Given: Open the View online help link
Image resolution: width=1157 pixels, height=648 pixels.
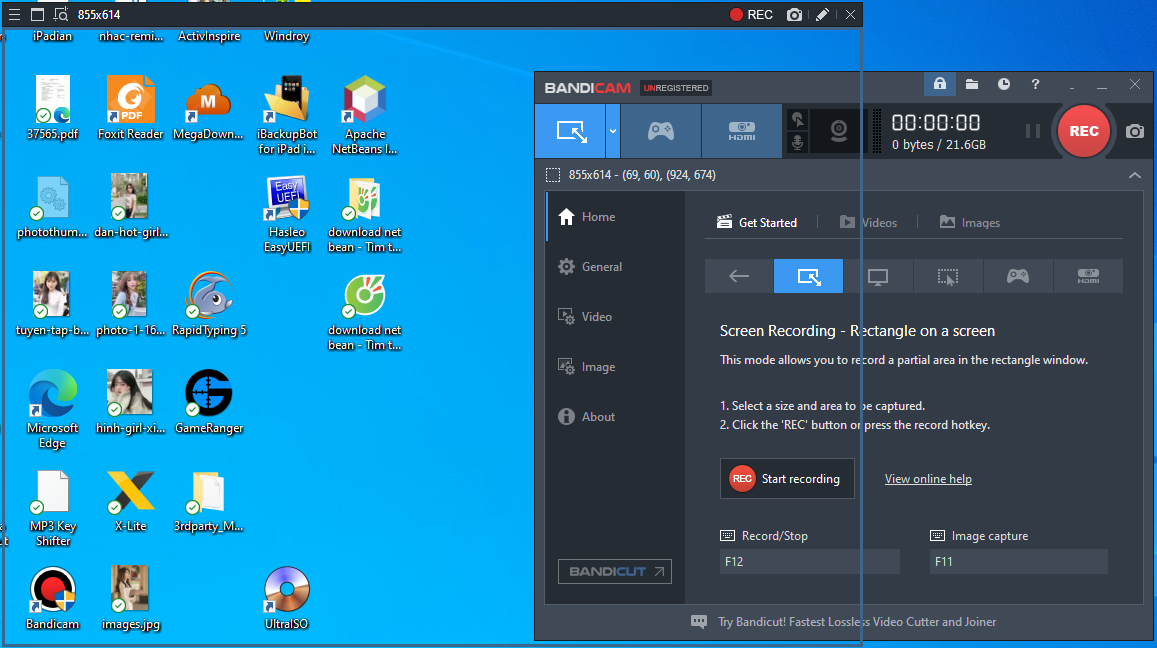Looking at the screenshot, I should pos(928,479).
